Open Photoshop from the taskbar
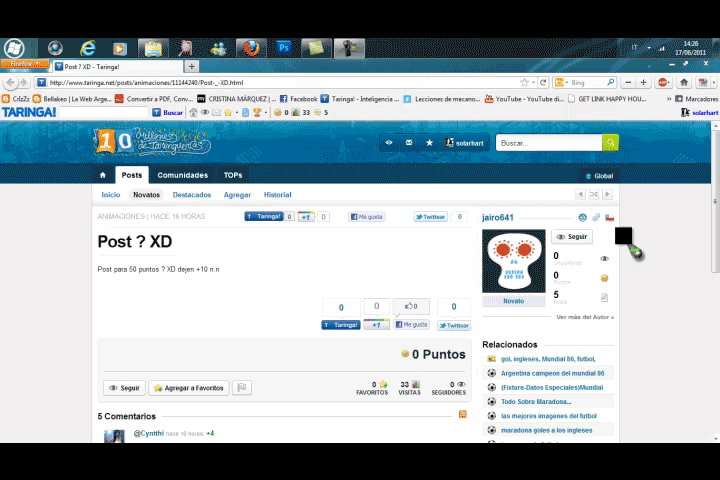The height and width of the screenshot is (480, 720). 283,48
